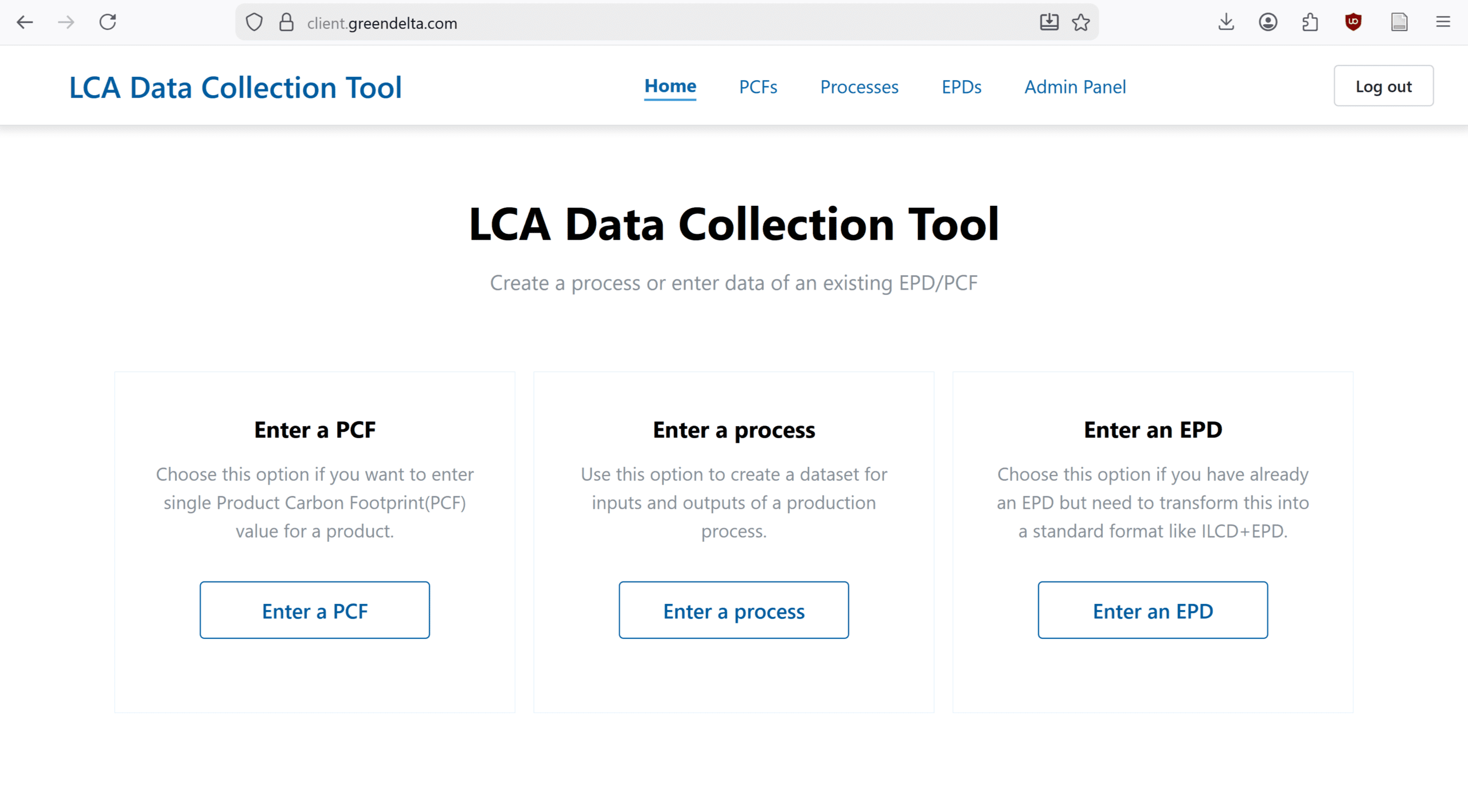Open the Admin Panel link

[x=1075, y=87]
